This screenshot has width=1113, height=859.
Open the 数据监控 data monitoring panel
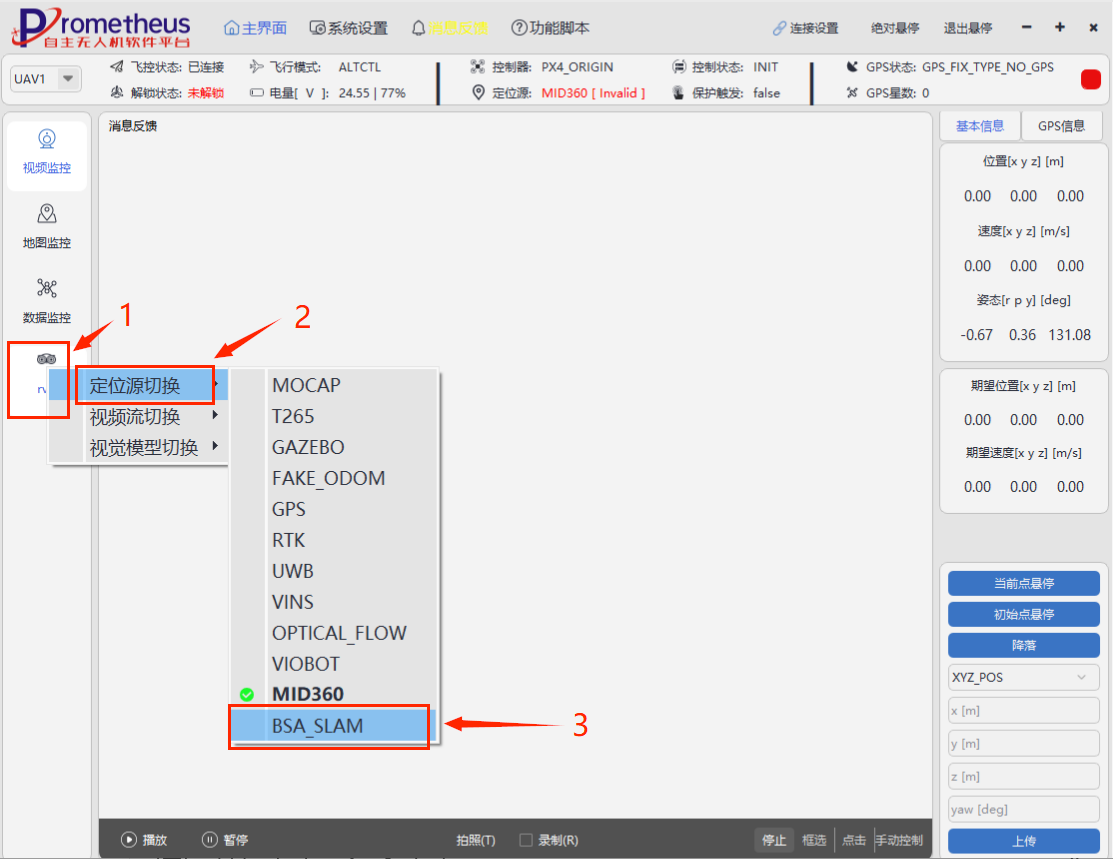click(46, 301)
